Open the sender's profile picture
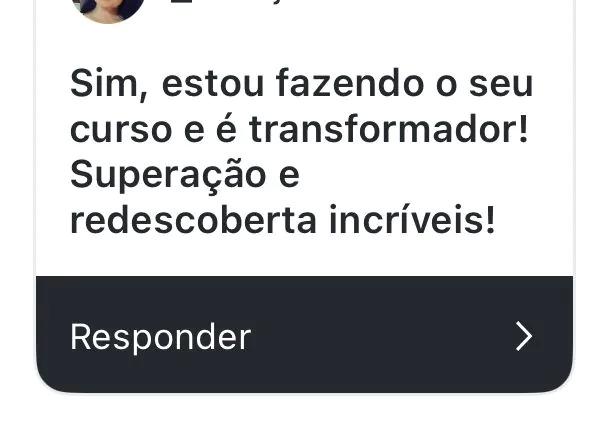The width and height of the screenshot is (606, 430). coord(108,10)
